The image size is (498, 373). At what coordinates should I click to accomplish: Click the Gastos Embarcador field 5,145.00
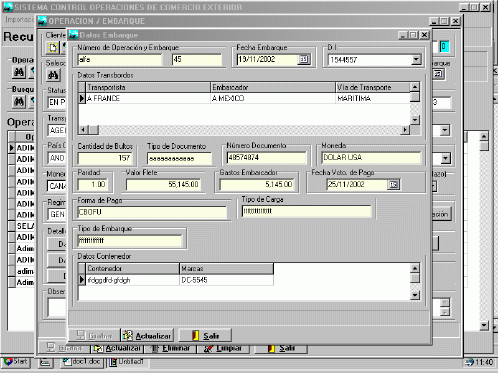pos(257,184)
